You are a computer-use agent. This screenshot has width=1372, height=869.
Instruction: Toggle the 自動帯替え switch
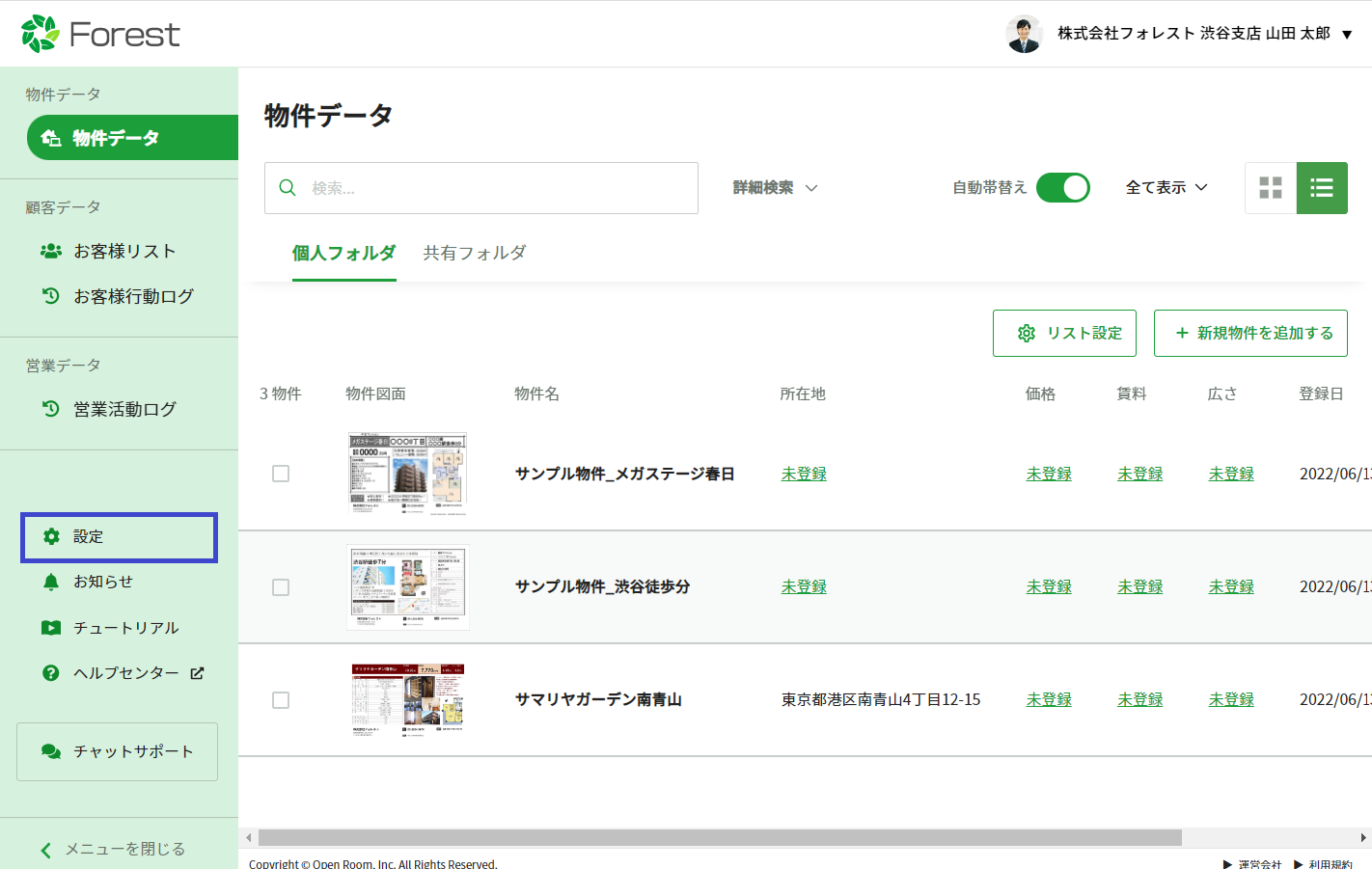(1062, 188)
